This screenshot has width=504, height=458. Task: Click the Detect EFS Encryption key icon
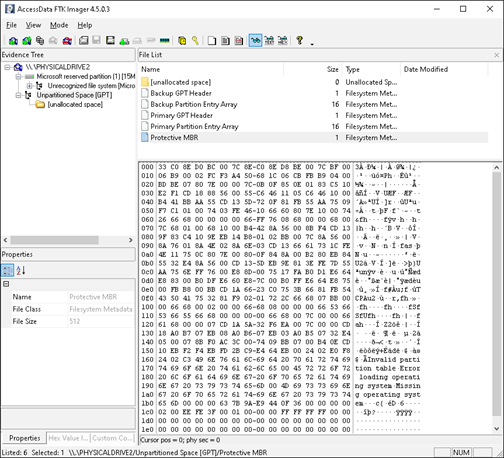coord(195,41)
